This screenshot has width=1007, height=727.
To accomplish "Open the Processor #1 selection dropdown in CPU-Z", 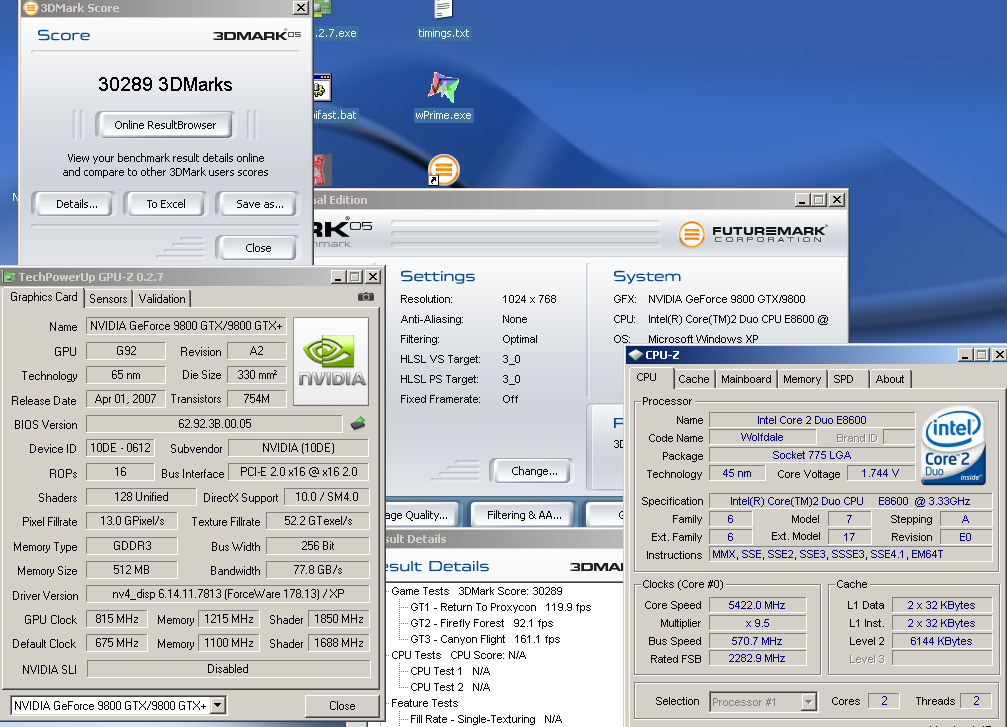I will (x=809, y=701).
